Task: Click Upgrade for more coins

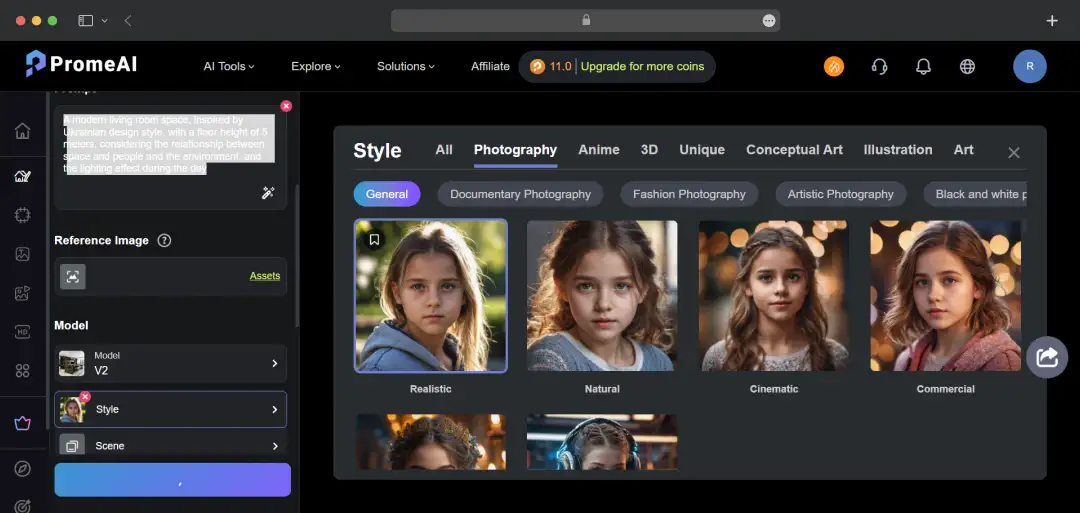Action: pyautogui.click(x=643, y=67)
